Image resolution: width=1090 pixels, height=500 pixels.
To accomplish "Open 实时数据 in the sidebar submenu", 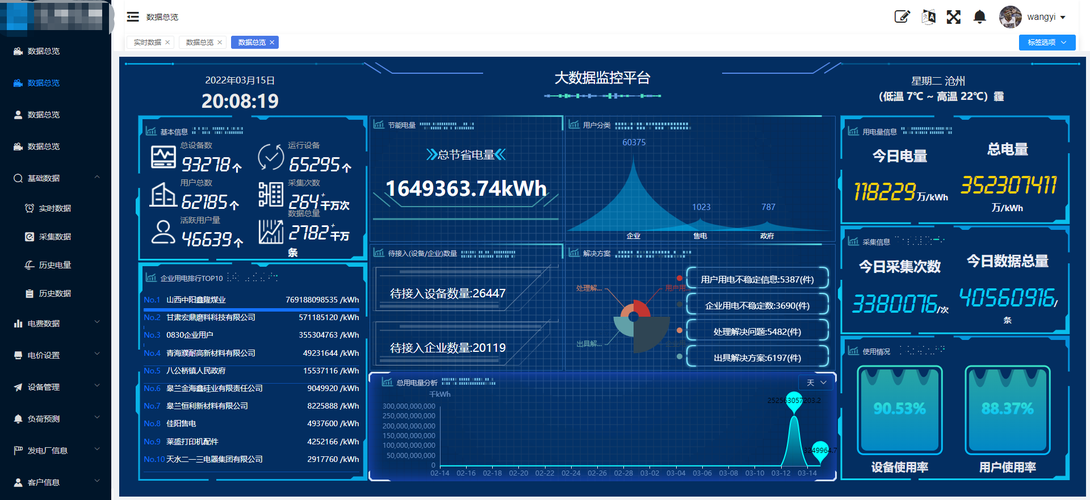I will click(x=54, y=208).
